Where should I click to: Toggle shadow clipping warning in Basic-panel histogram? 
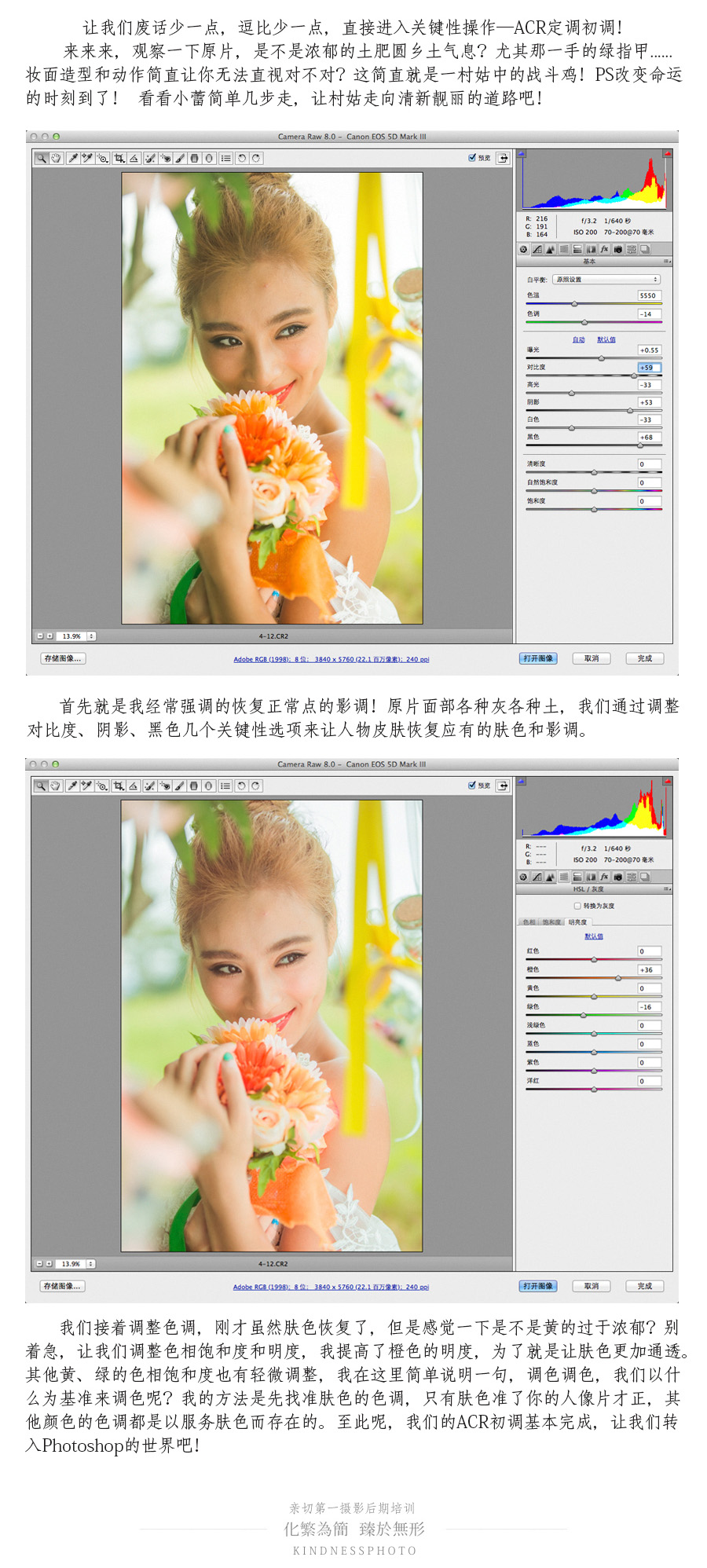[x=521, y=154]
